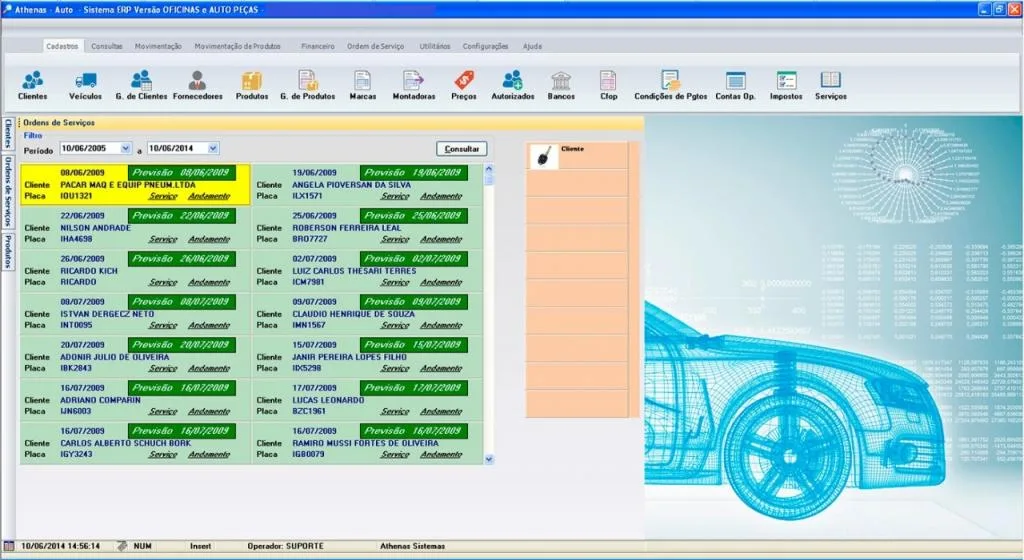Switch to the Financeiro ribbon tab
Viewport: 1024px width, 560px height.
coord(317,46)
